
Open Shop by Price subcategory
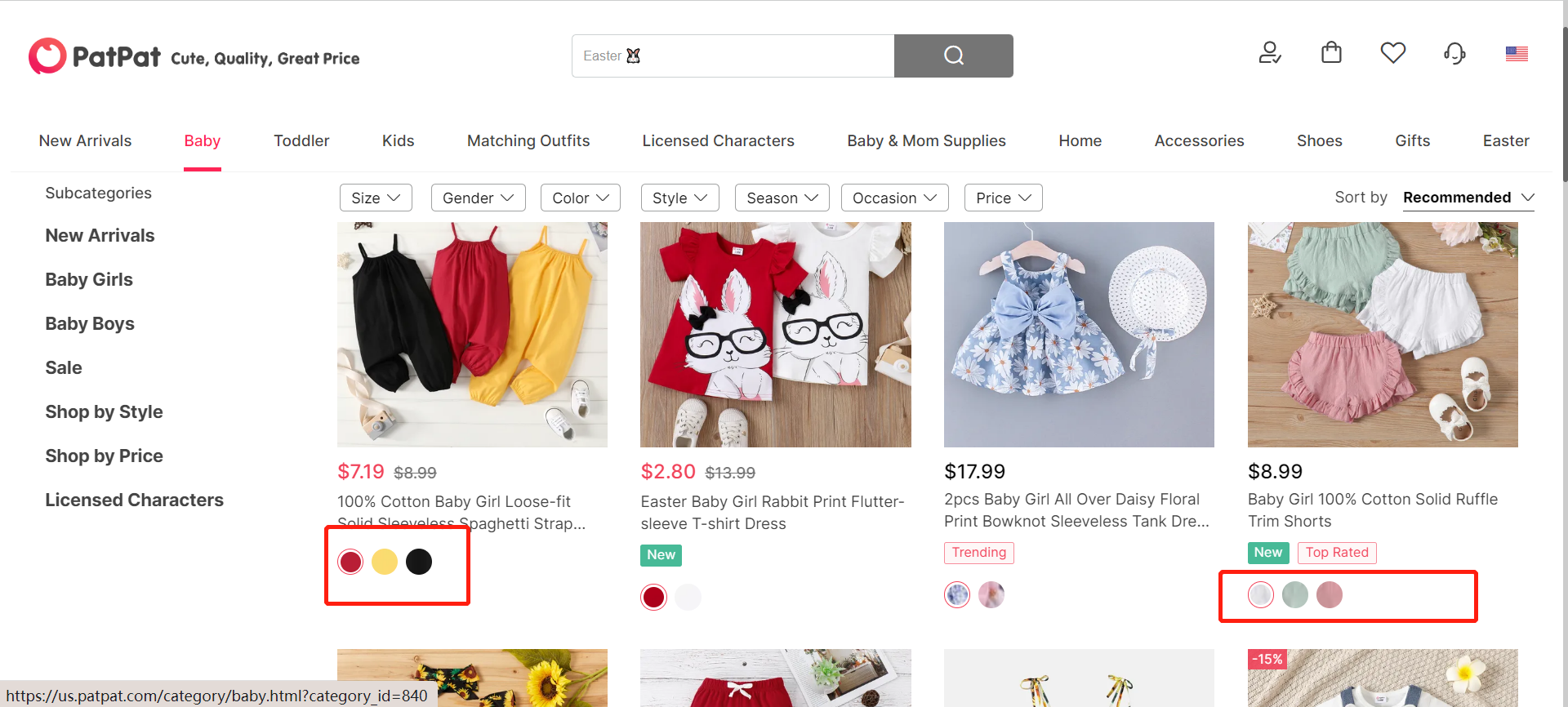coord(104,456)
